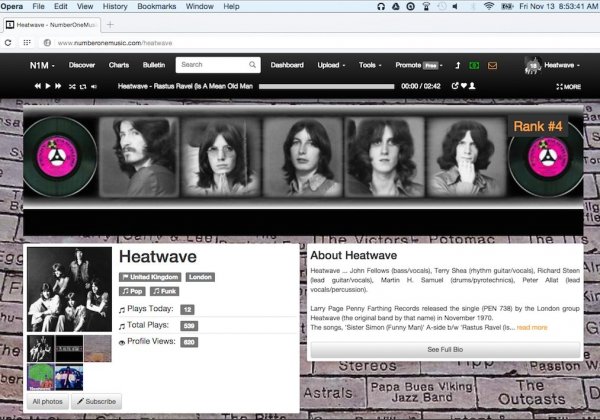Click the green money icon
Viewport: 600px width, 420px height.
474,65
